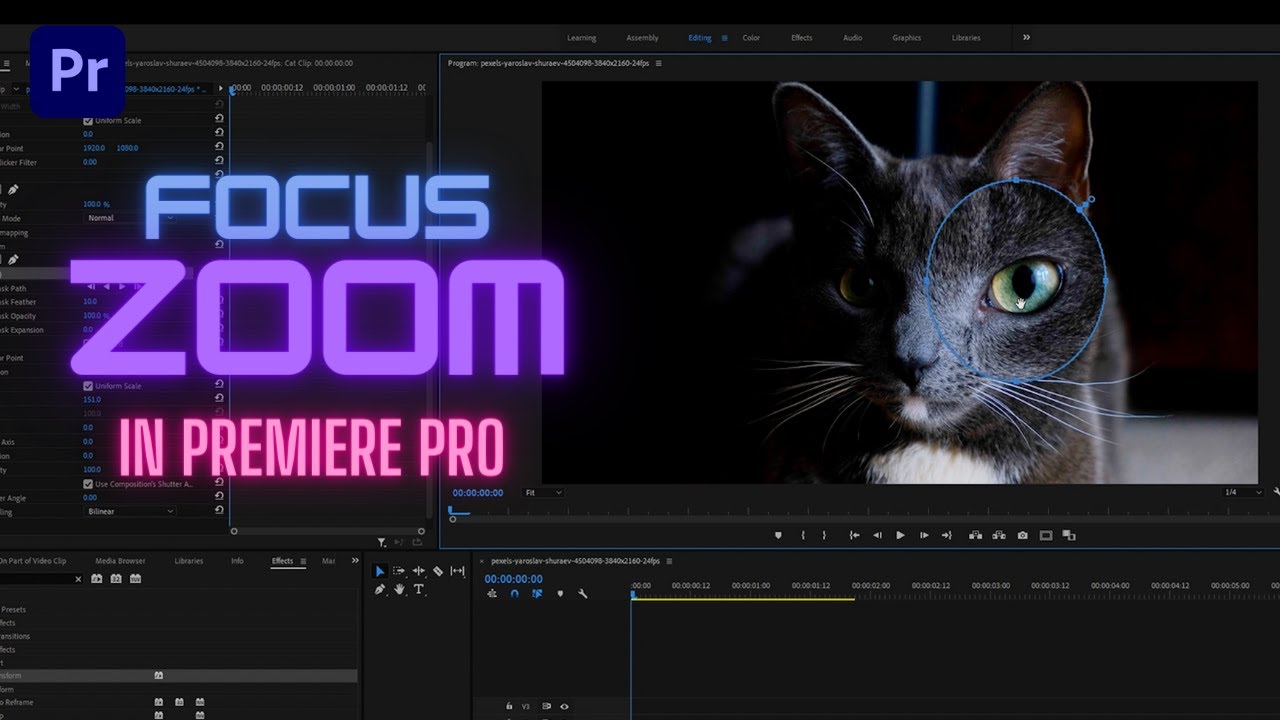
Task: Open the Bilinear sampling dropdown
Action: point(129,511)
